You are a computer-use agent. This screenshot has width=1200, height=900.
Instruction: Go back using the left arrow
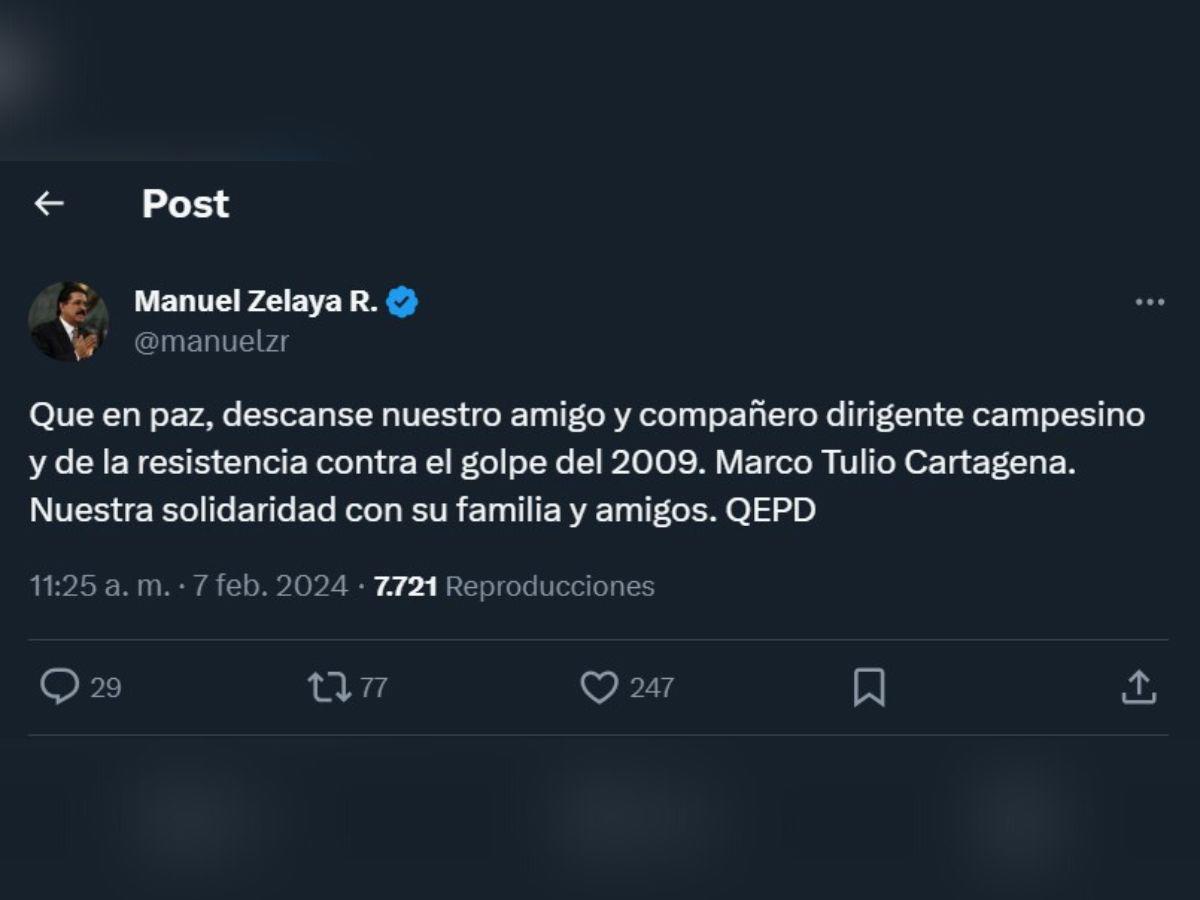point(49,204)
